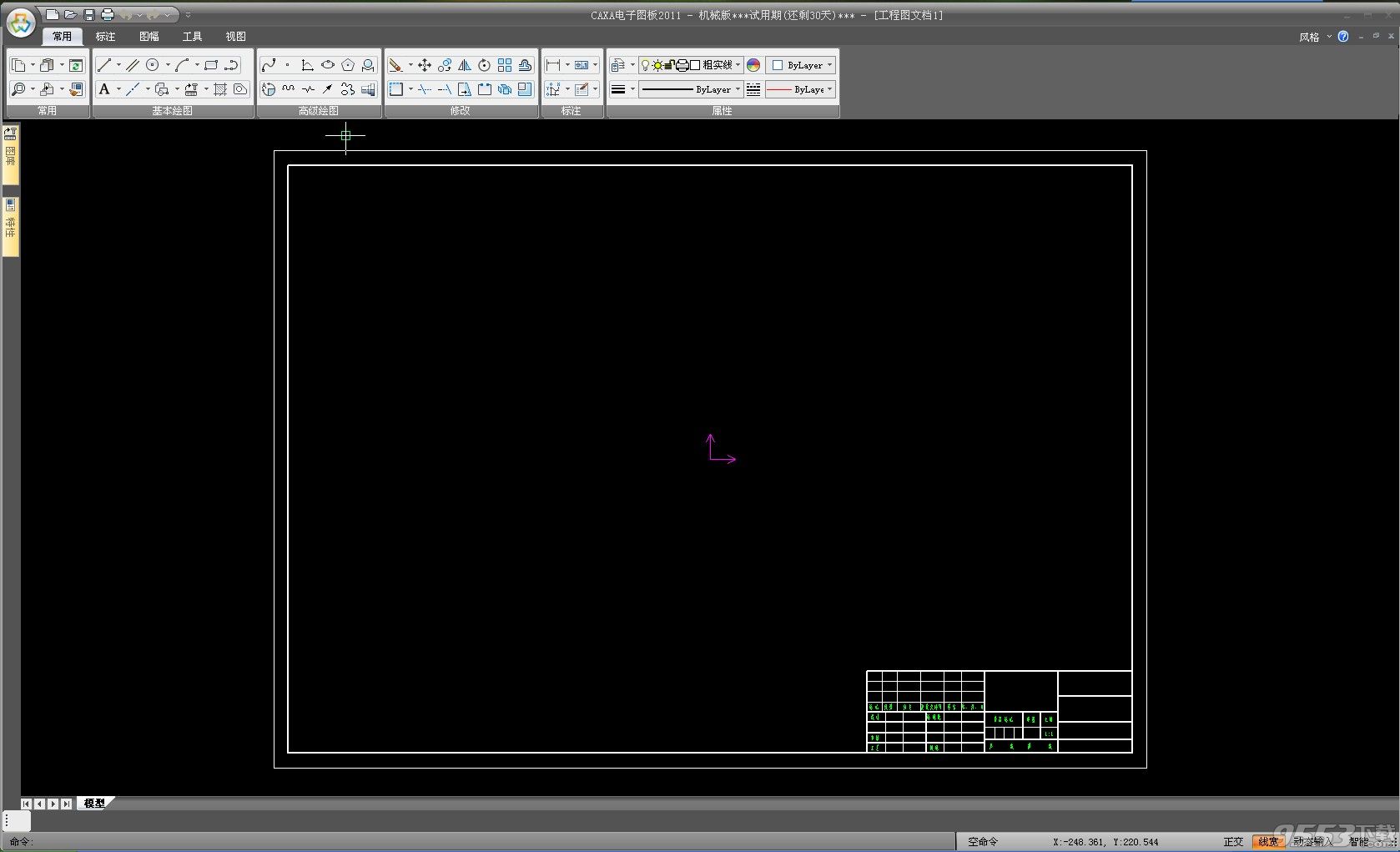Select the linear Dimension tool
Image resolution: width=1400 pixels, height=852 pixels.
[x=553, y=65]
